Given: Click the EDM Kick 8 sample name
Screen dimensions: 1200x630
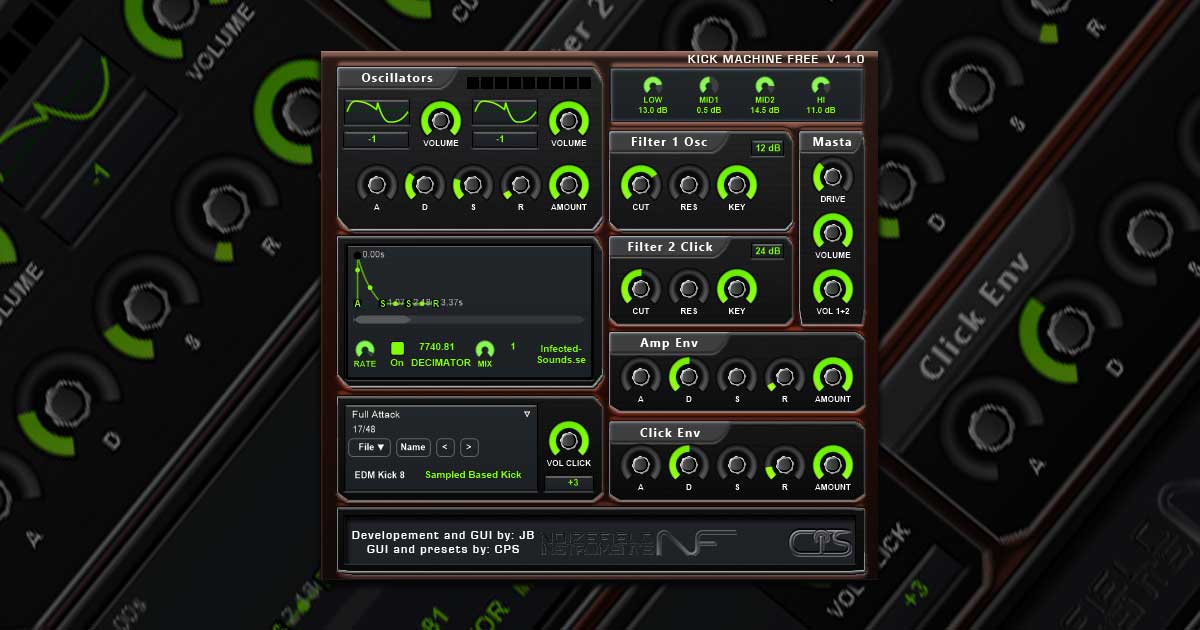Looking at the screenshot, I should click(x=380, y=475).
